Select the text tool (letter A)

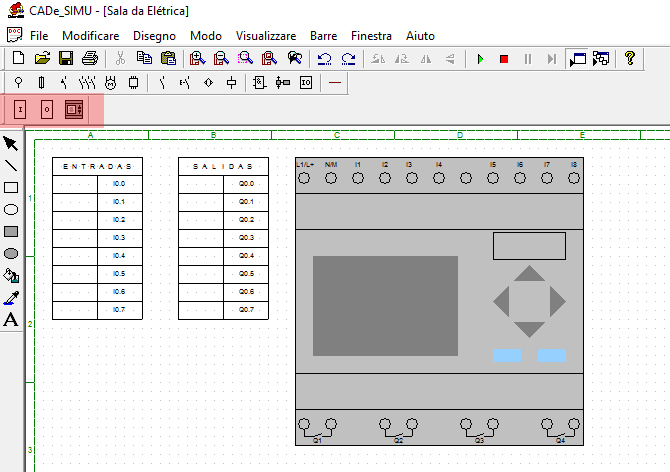(x=11, y=320)
